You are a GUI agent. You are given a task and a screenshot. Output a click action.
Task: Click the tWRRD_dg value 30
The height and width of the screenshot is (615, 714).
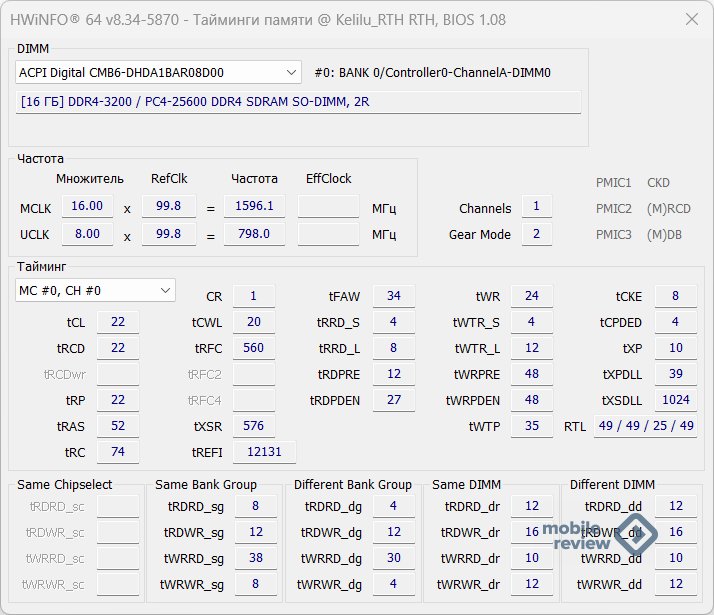click(x=394, y=559)
